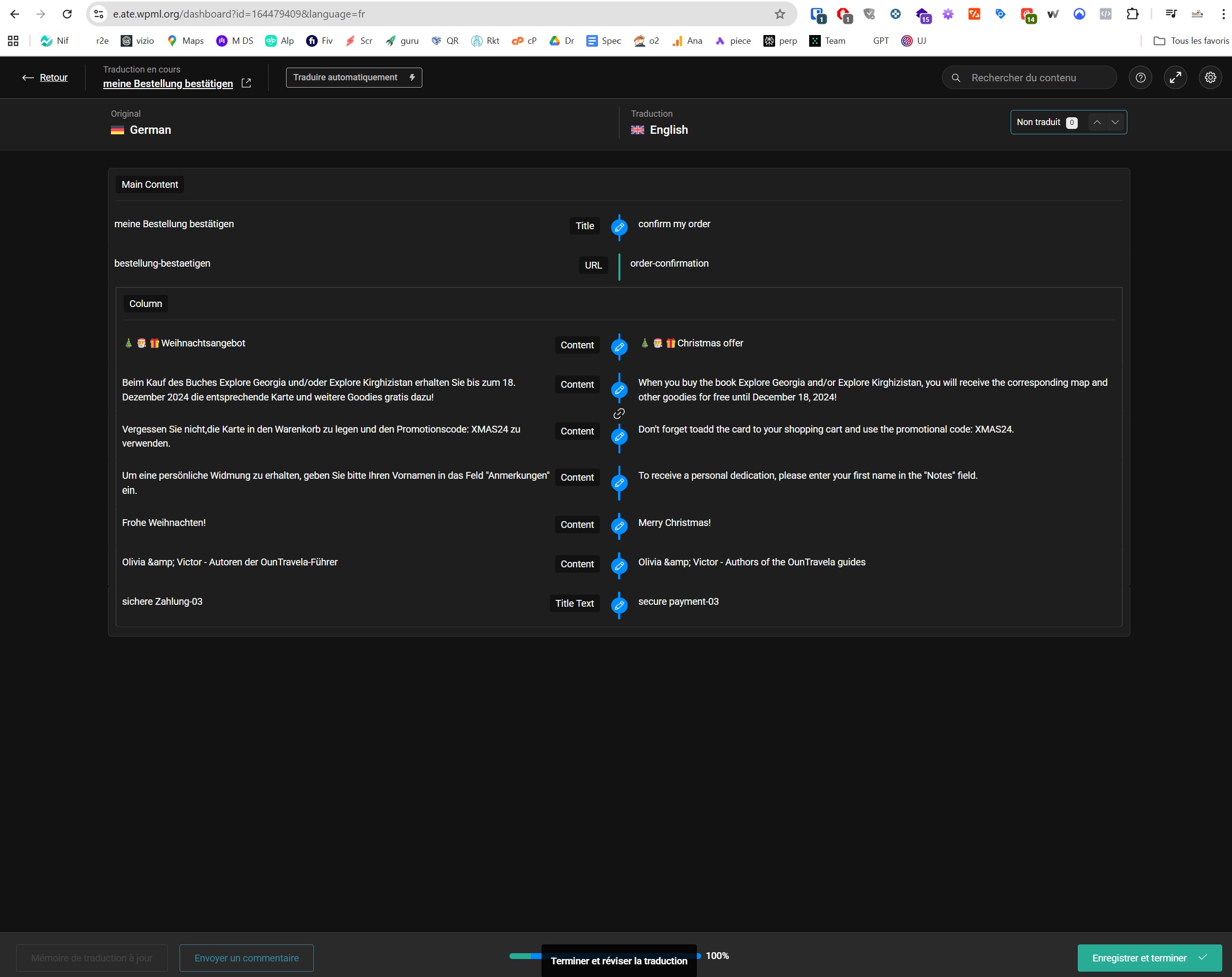Click 'Enregistrer et terminer' green button
The height and width of the screenshot is (977, 1232).
point(1149,958)
